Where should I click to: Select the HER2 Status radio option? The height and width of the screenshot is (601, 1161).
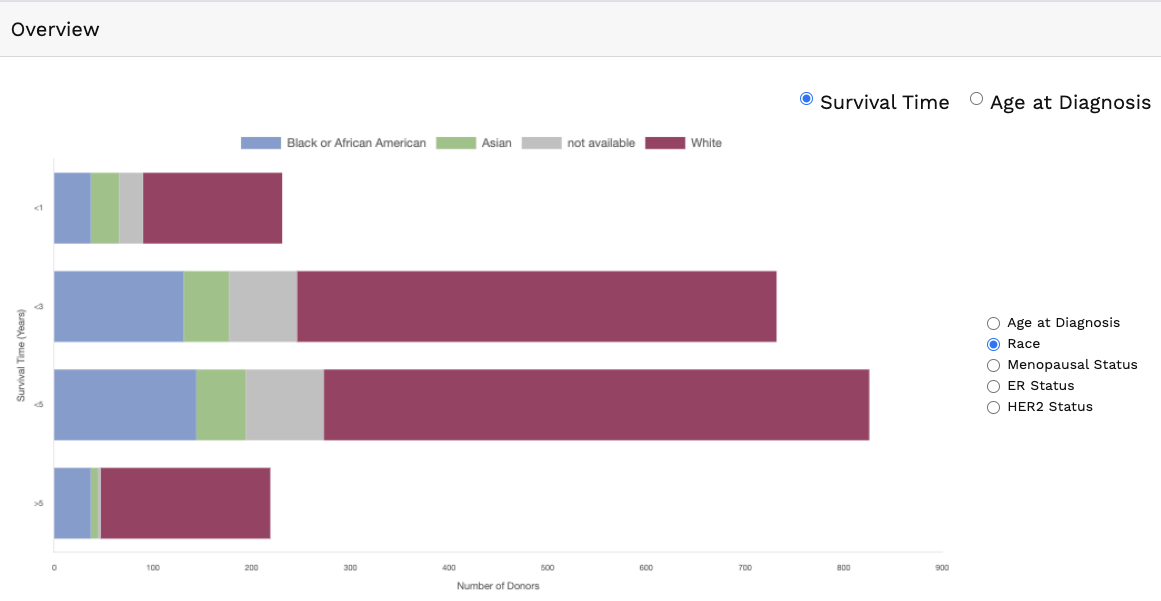click(x=993, y=407)
